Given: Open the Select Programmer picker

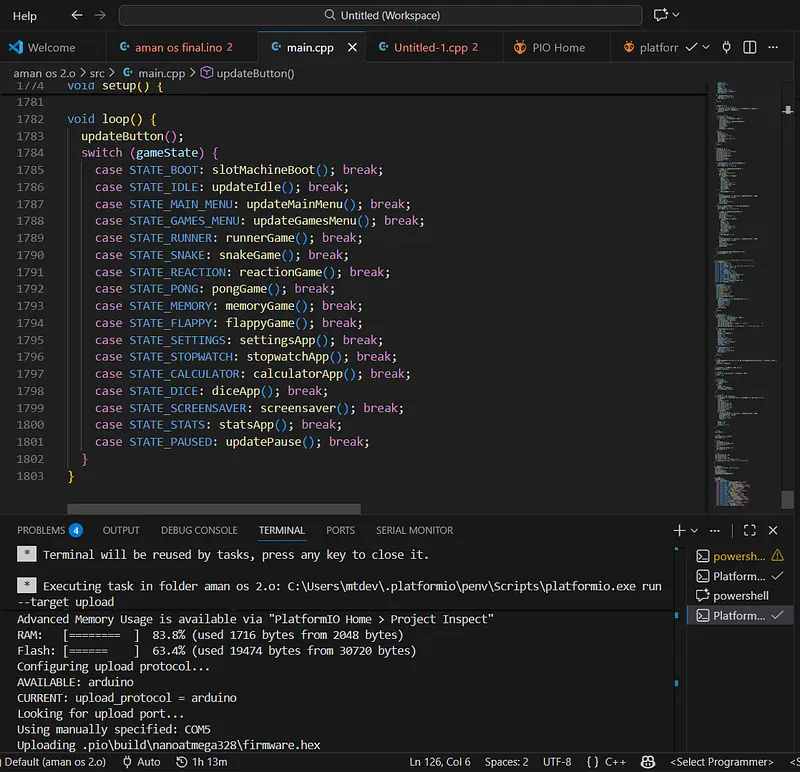Looking at the screenshot, I should click(x=721, y=762).
